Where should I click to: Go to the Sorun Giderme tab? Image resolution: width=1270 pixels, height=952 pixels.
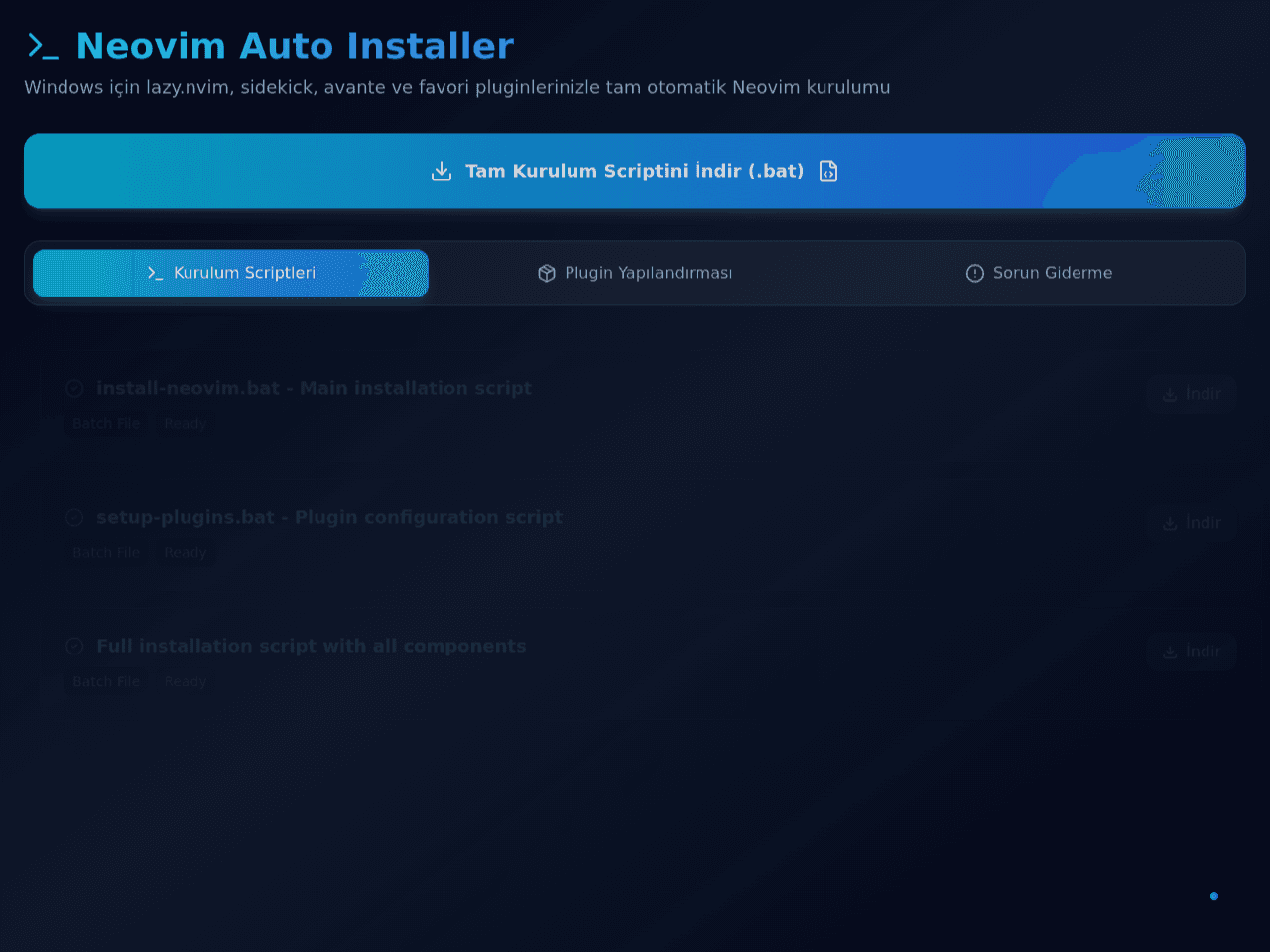pyautogui.click(x=1039, y=273)
